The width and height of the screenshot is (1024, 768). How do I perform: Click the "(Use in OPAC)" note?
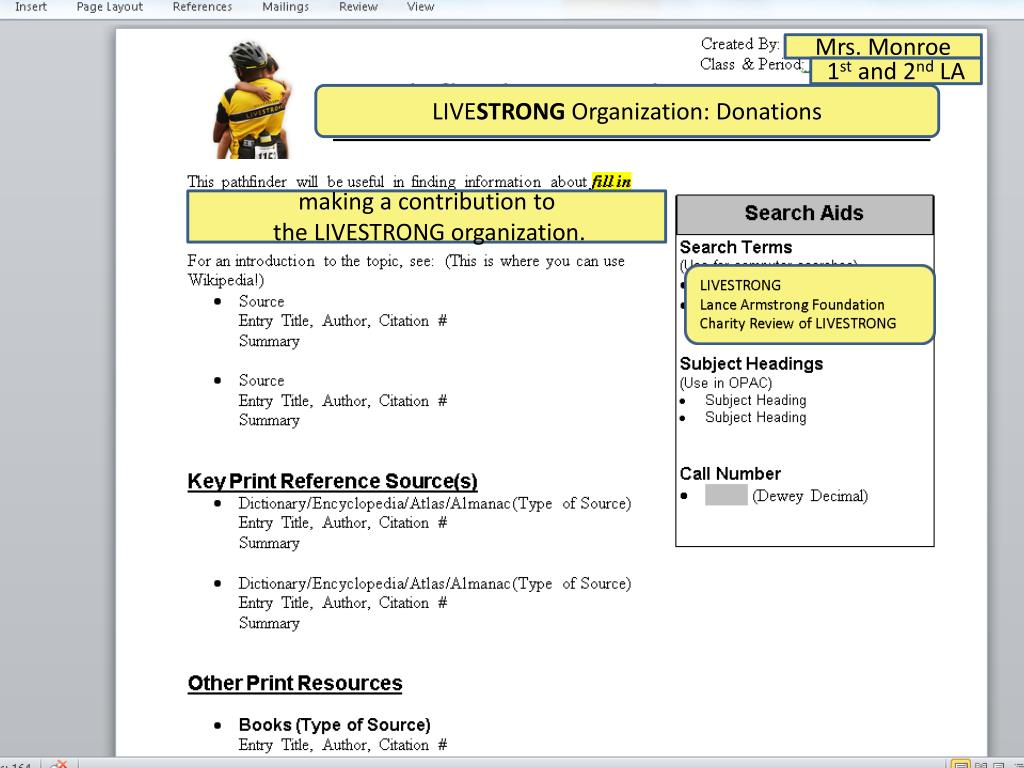point(726,383)
